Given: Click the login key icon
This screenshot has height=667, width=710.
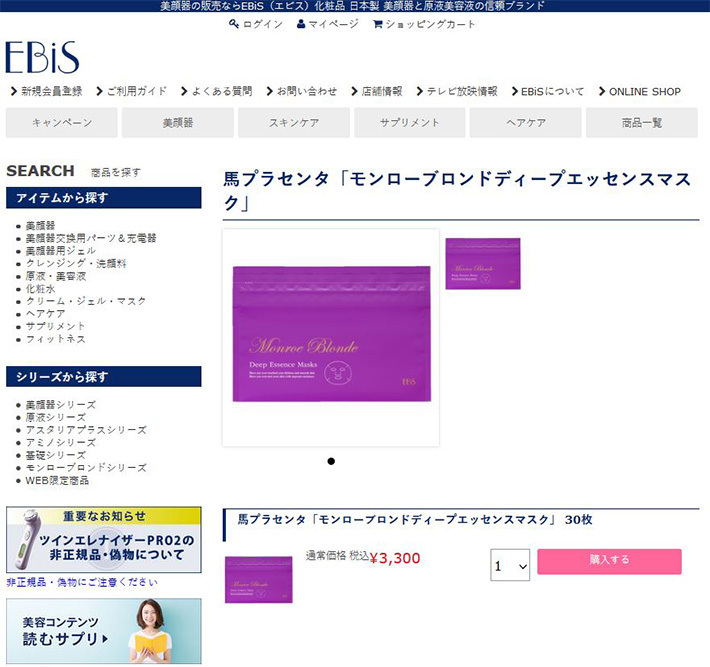Looking at the screenshot, I should coord(234,24).
